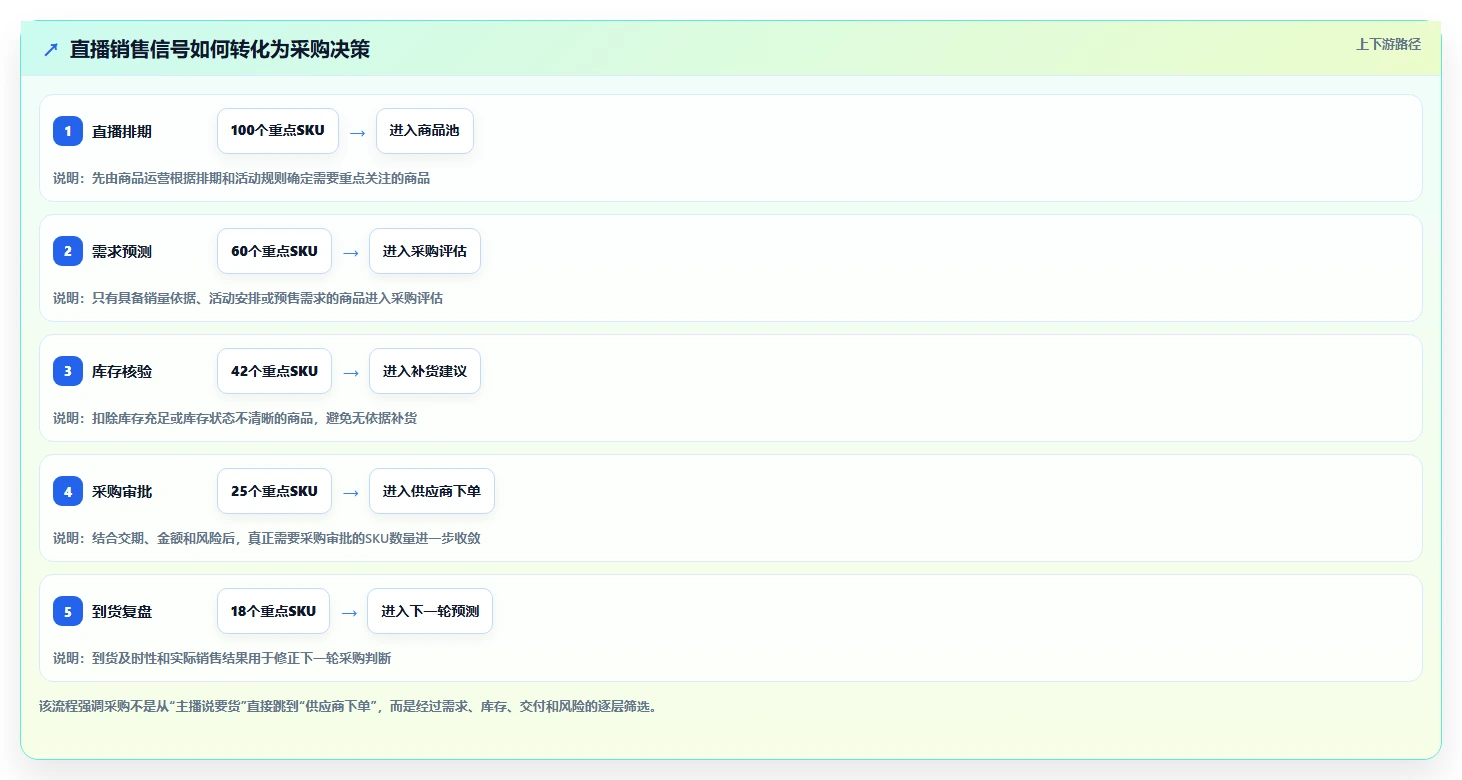Click the note starting 说明：只有具备销量依据
1462x780 pixels.
[248, 298]
